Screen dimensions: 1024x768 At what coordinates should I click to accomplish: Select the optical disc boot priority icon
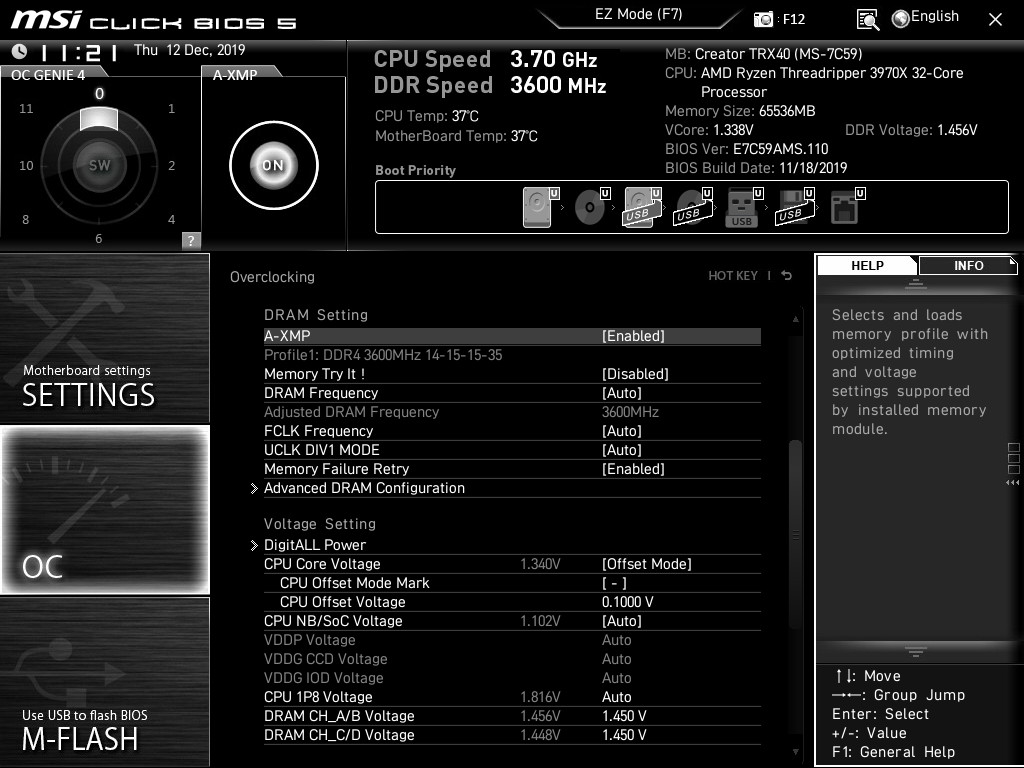(591, 207)
